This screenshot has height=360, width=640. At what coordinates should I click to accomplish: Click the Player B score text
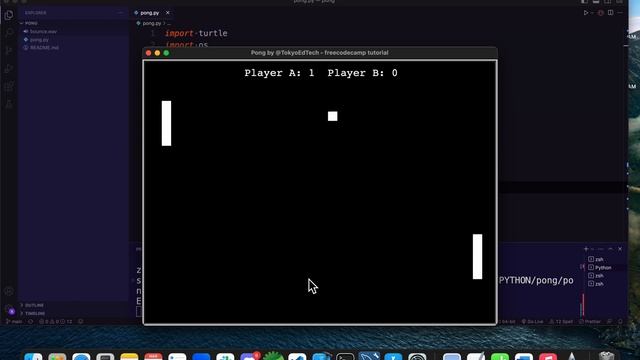(x=362, y=73)
